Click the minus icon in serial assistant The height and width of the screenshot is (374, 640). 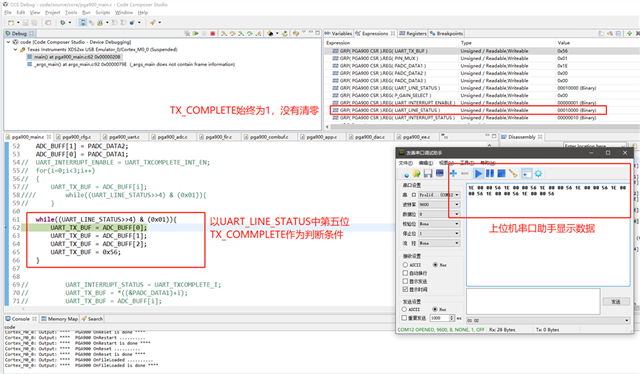tap(464, 174)
